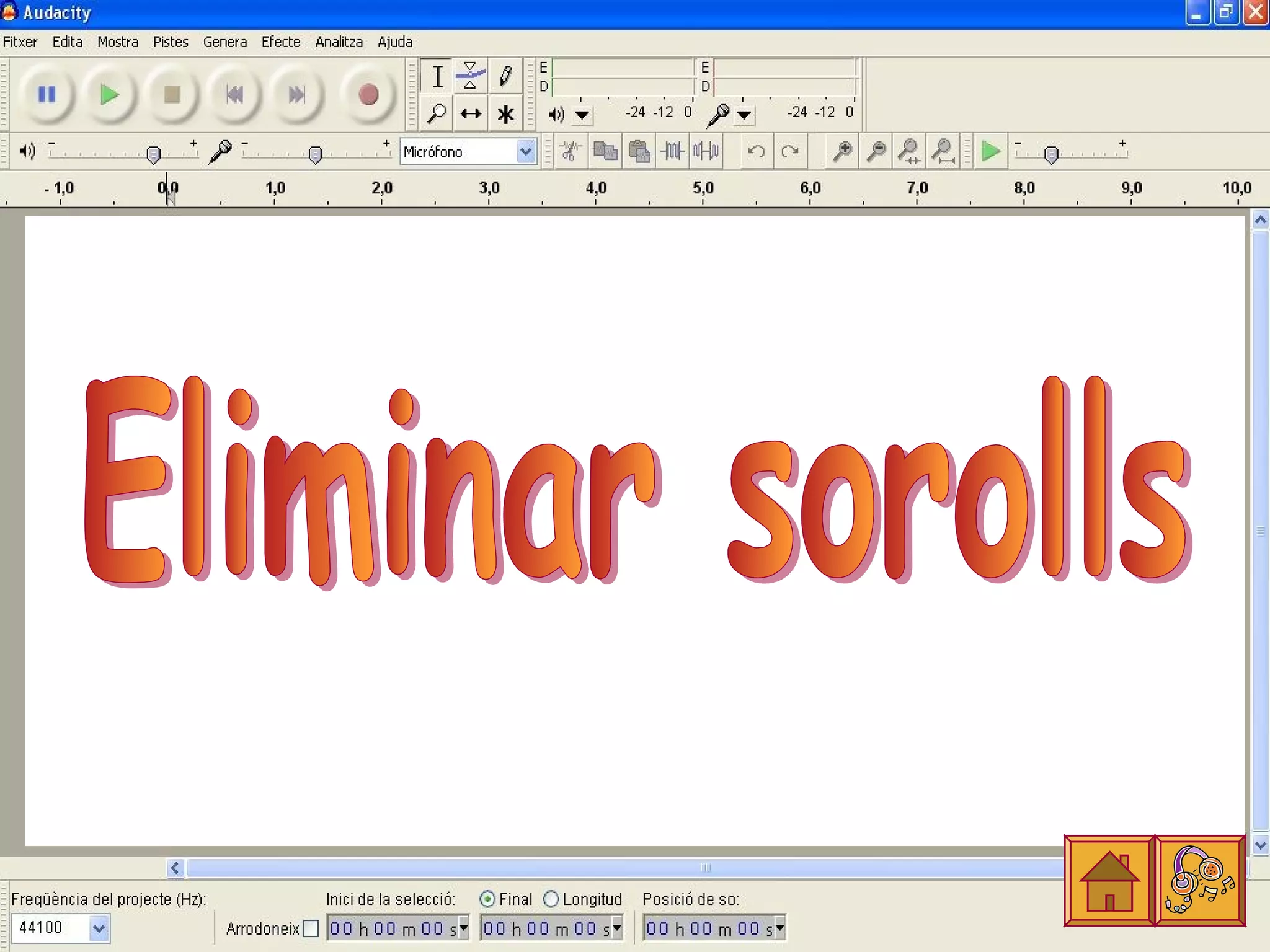Select the Draw pencil tool
The height and width of the screenshot is (952, 1270).
pyautogui.click(x=505, y=76)
